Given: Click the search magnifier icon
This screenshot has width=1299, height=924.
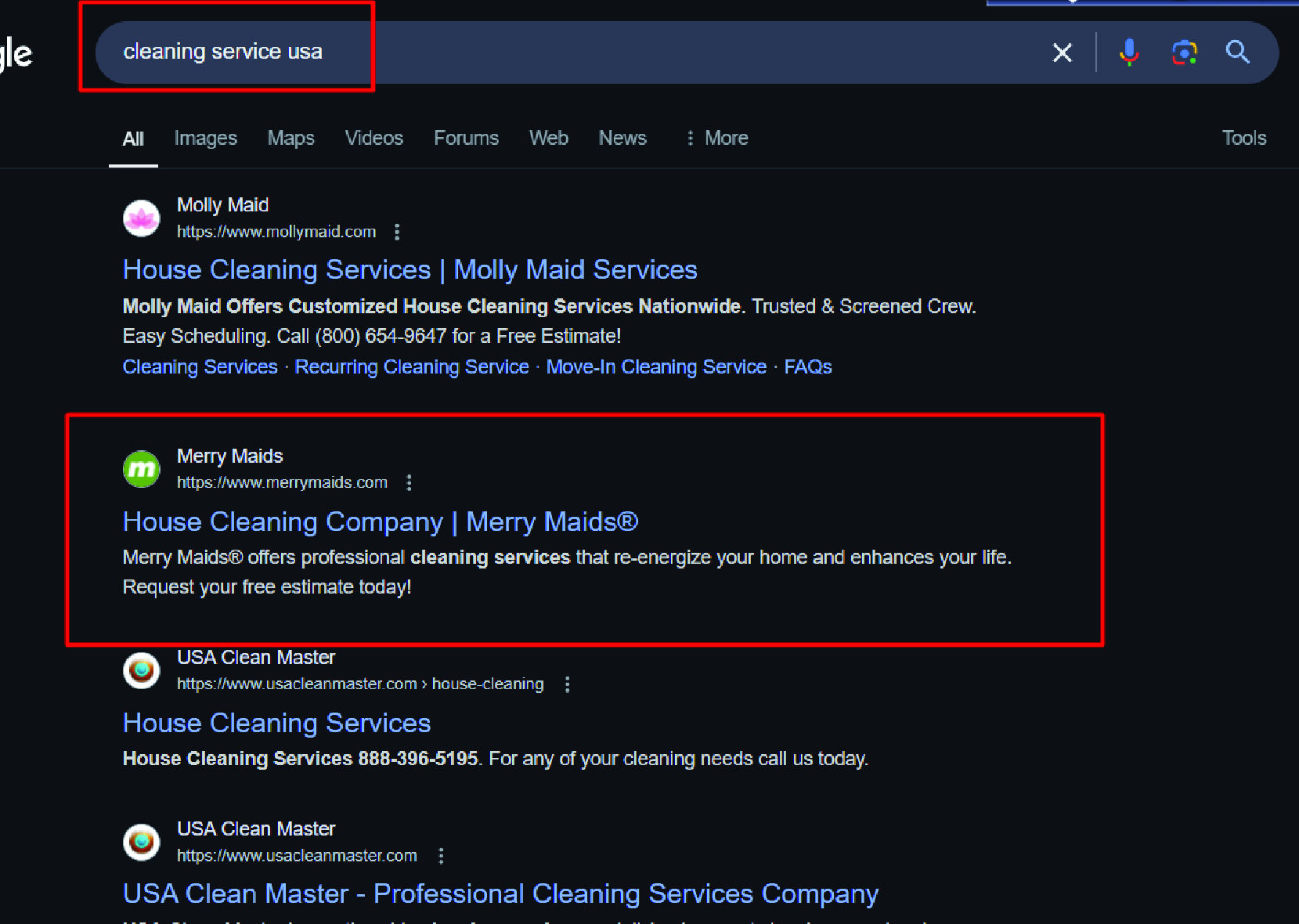Looking at the screenshot, I should coord(1237,52).
